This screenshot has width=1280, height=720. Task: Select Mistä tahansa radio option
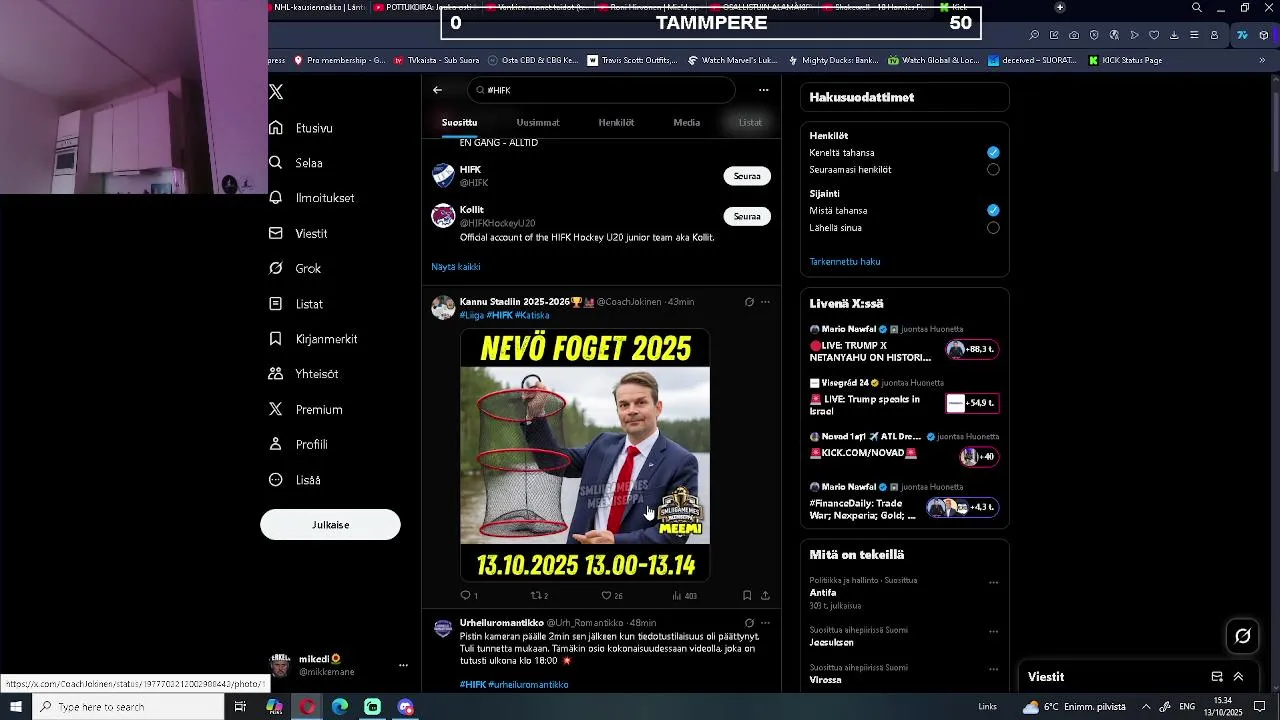pos(993,211)
